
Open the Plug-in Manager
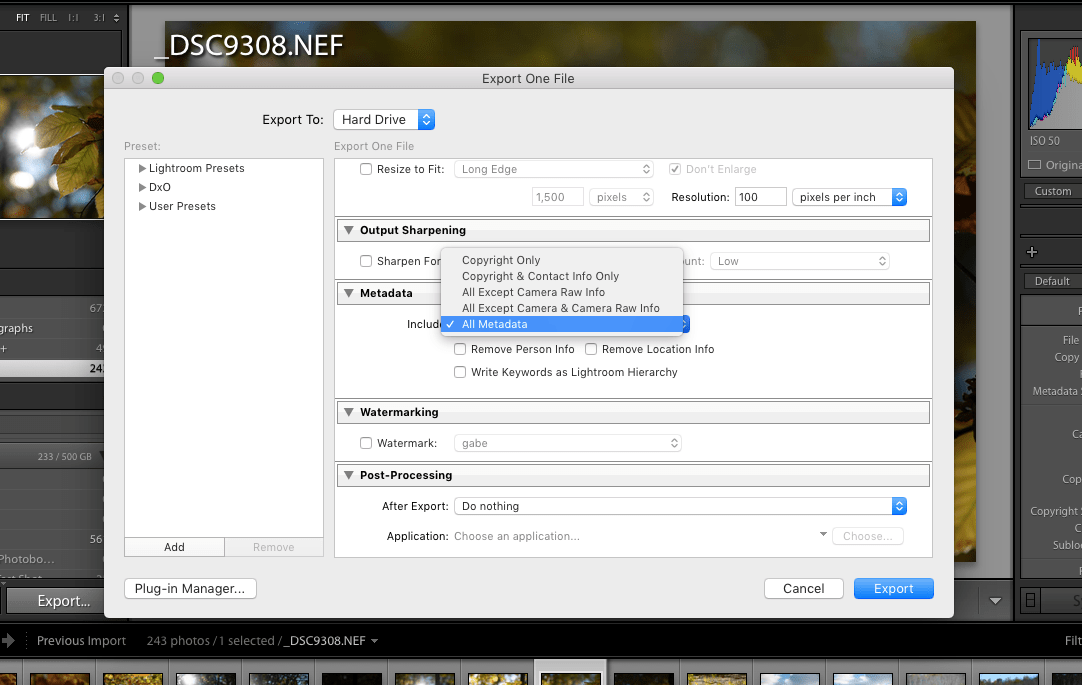(x=189, y=588)
